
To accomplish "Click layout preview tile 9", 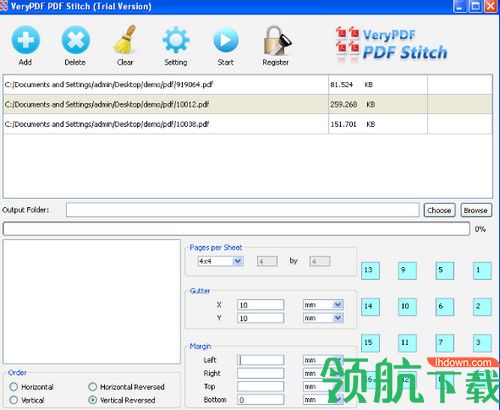I will pyautogui.click(x=407, y=271).
